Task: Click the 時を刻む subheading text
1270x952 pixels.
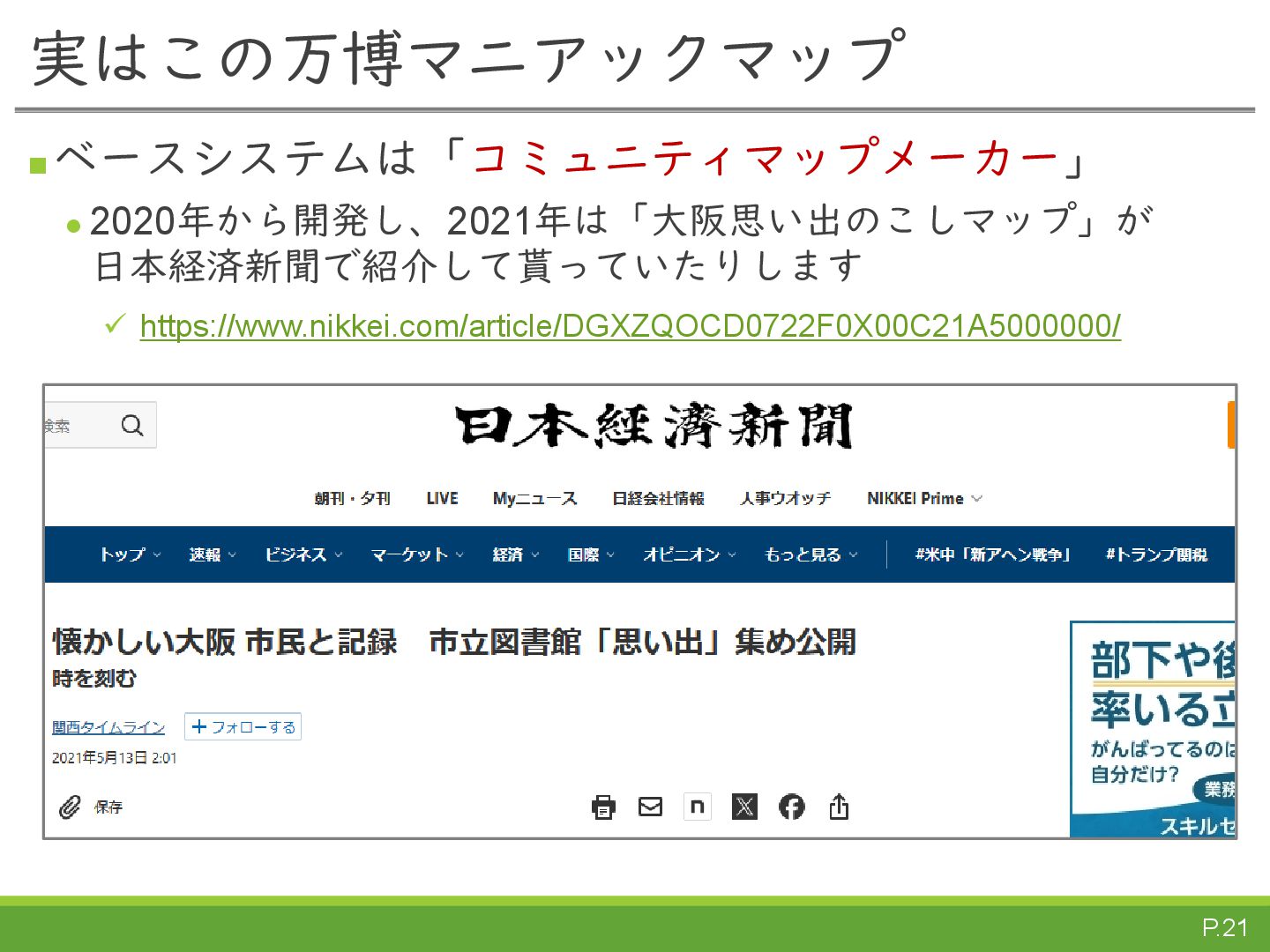Action: (94, 679)
